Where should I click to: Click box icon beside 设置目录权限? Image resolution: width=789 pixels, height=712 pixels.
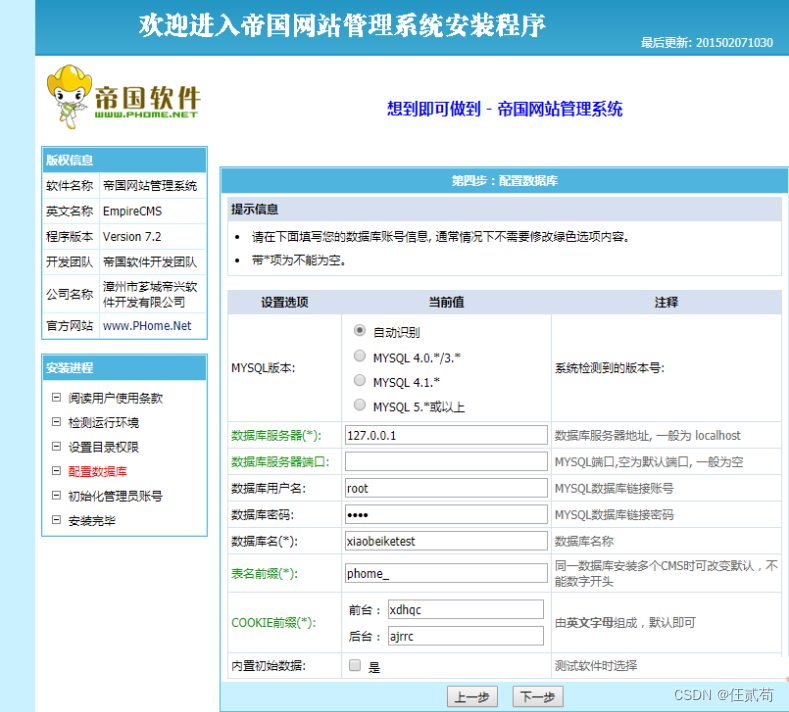(x=56, y=446)
